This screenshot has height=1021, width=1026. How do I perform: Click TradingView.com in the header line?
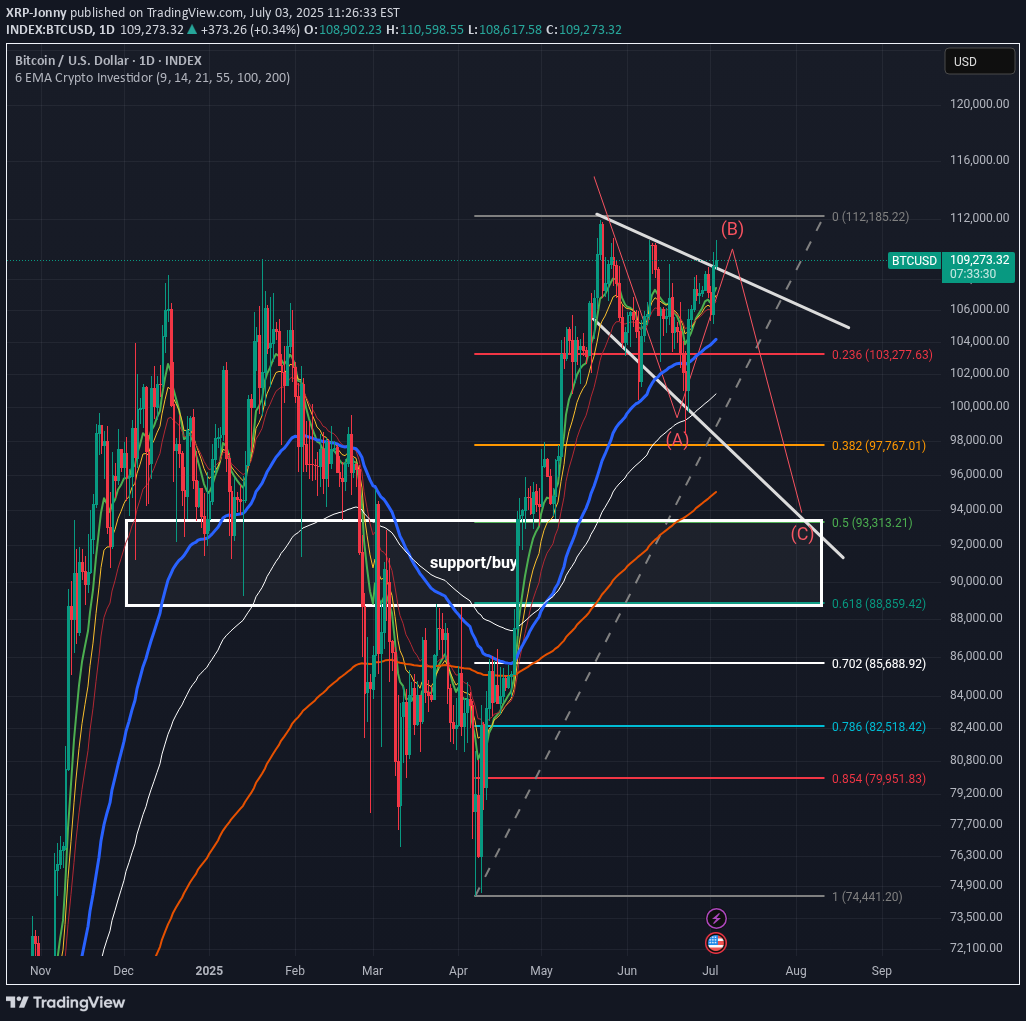click(195, 12)
